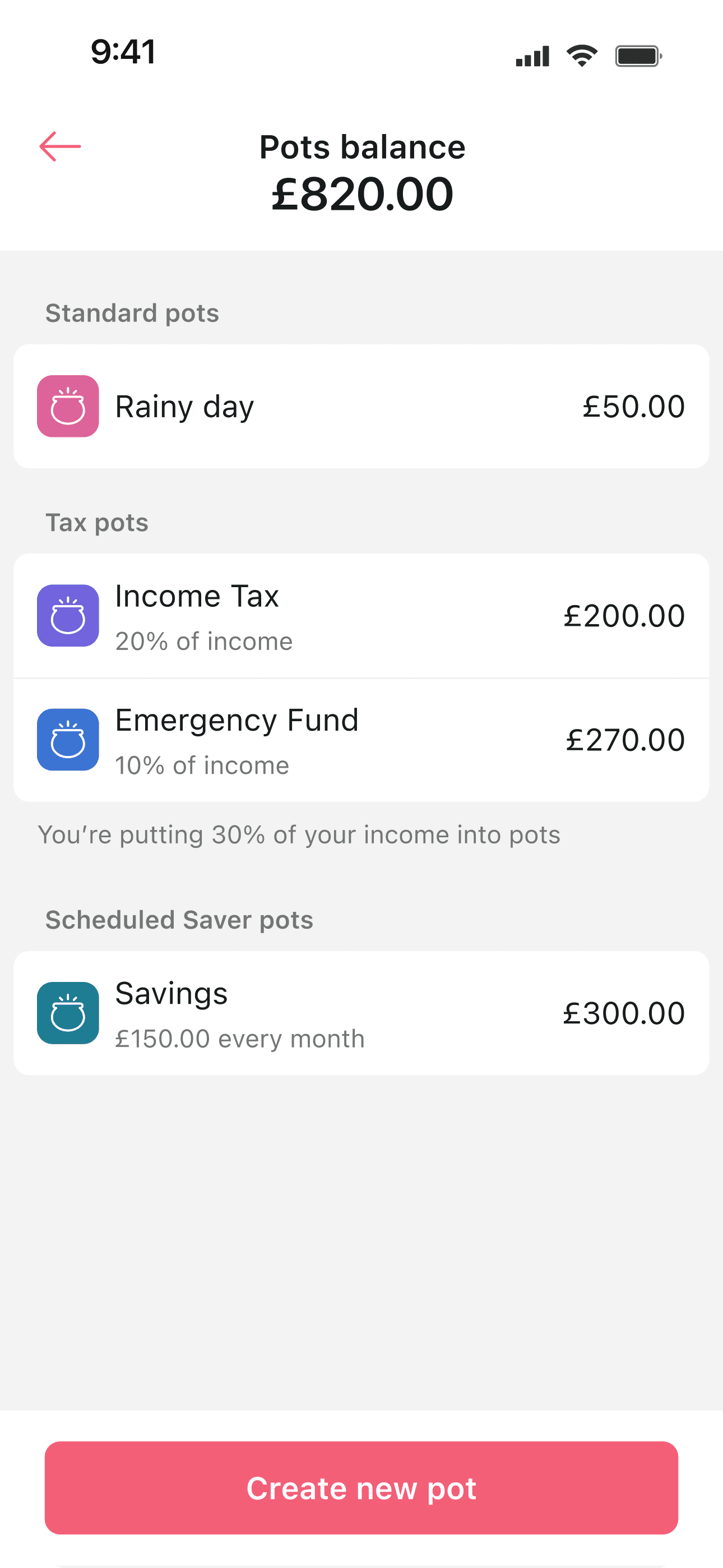Image resolution: width=723 pixels, height=1568 pixels.
Task: Tap the pink Rainy day pot icon
Action: click(x=68, y=406)
